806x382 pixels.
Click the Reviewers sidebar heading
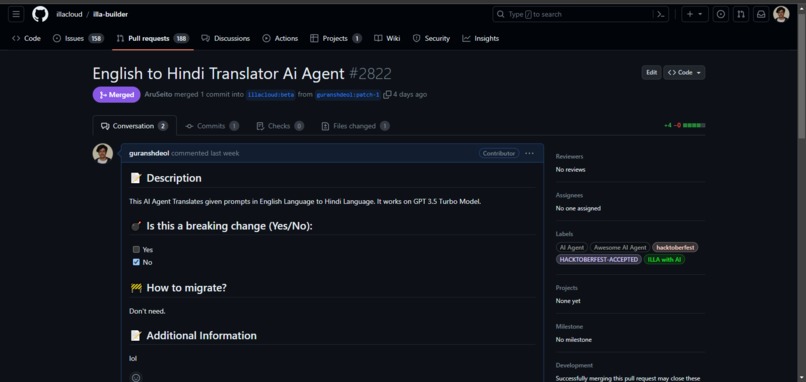point(569,156)
